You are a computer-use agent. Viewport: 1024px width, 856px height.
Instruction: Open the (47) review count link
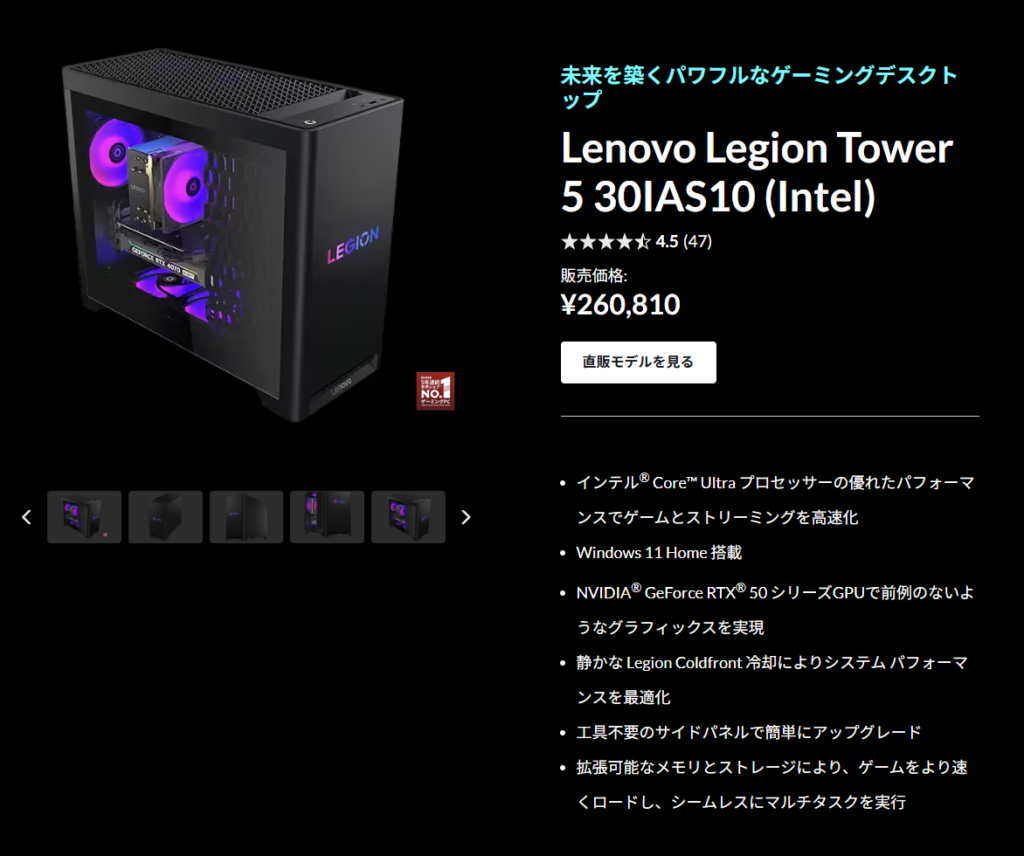[697, 242]
